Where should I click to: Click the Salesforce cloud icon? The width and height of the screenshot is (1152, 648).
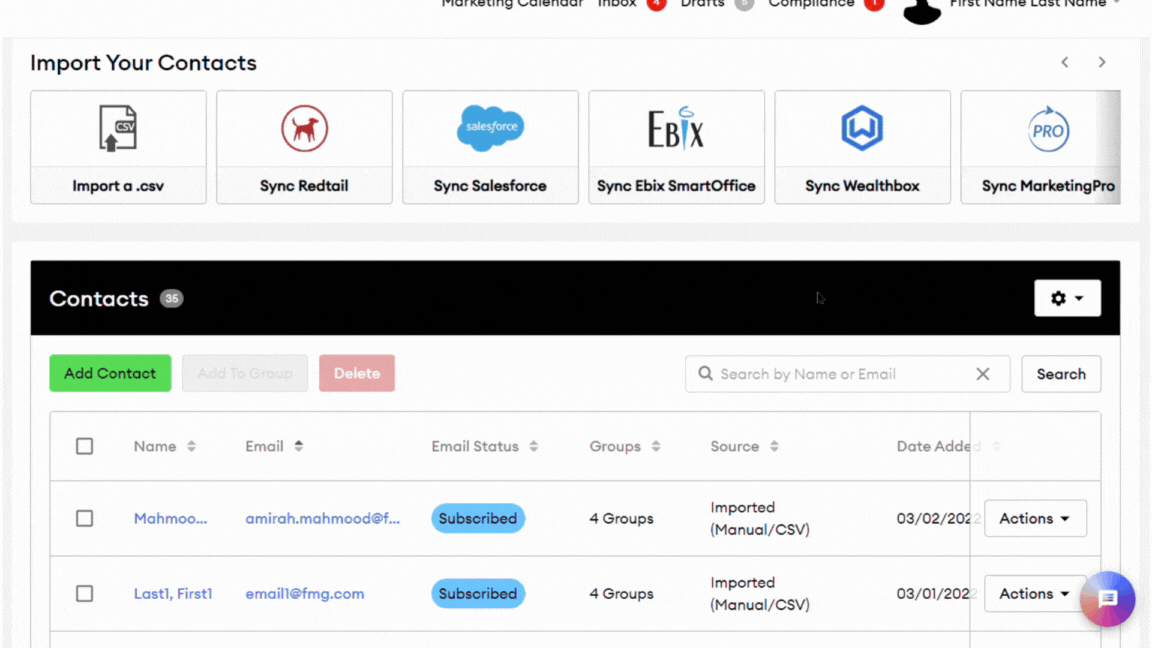click(x=490, y=129)
